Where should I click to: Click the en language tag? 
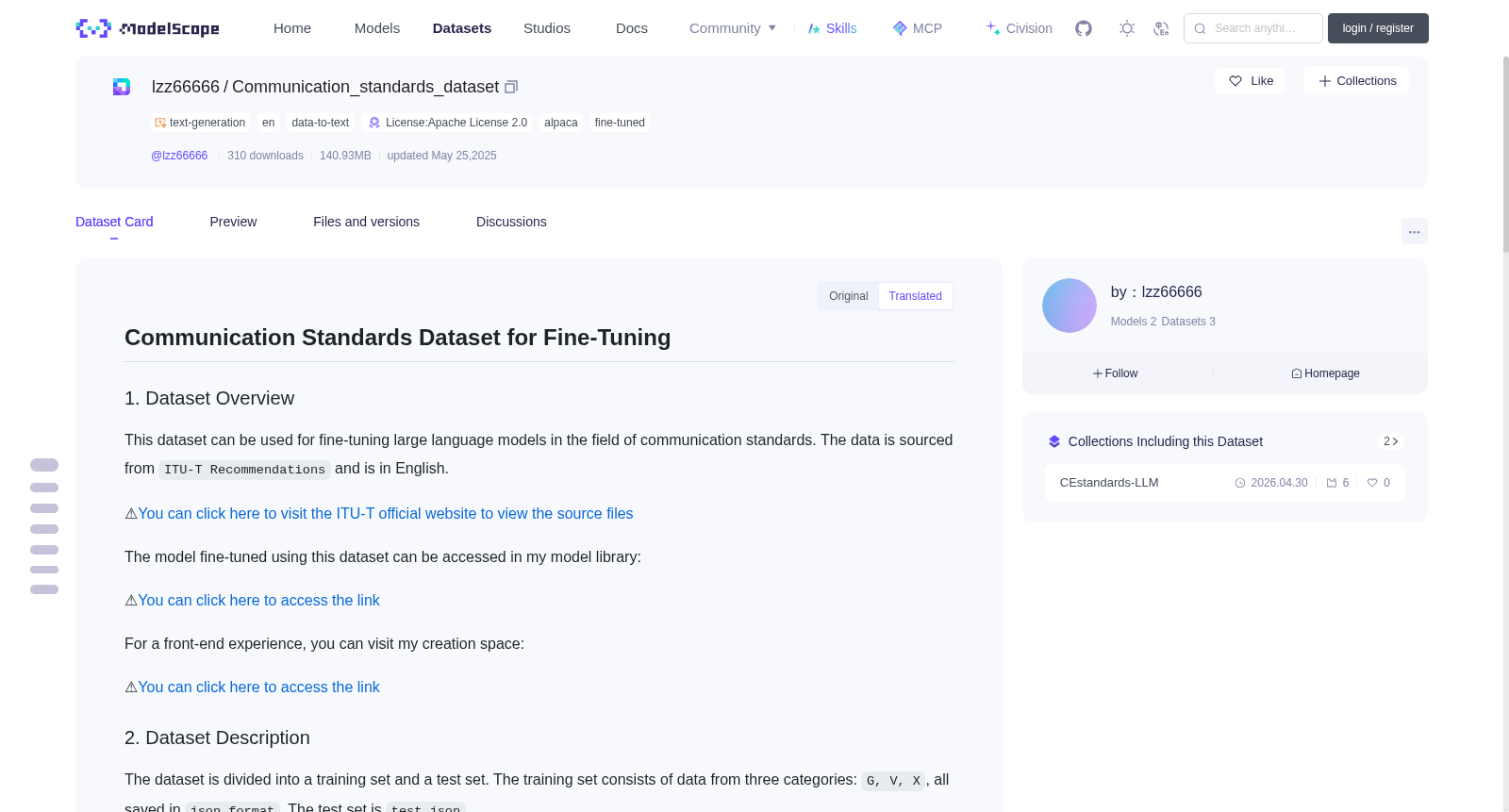coord(269,123)
